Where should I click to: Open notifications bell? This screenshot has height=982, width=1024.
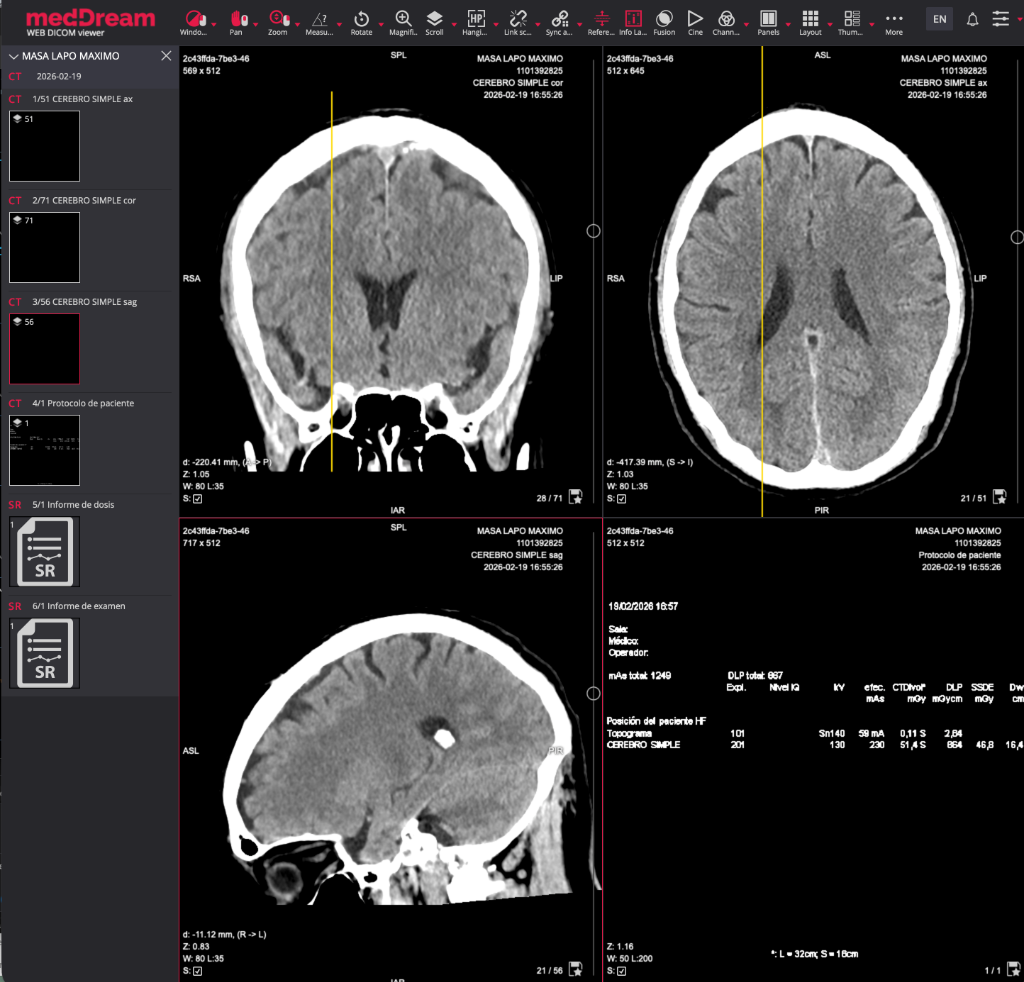(972, 20)
